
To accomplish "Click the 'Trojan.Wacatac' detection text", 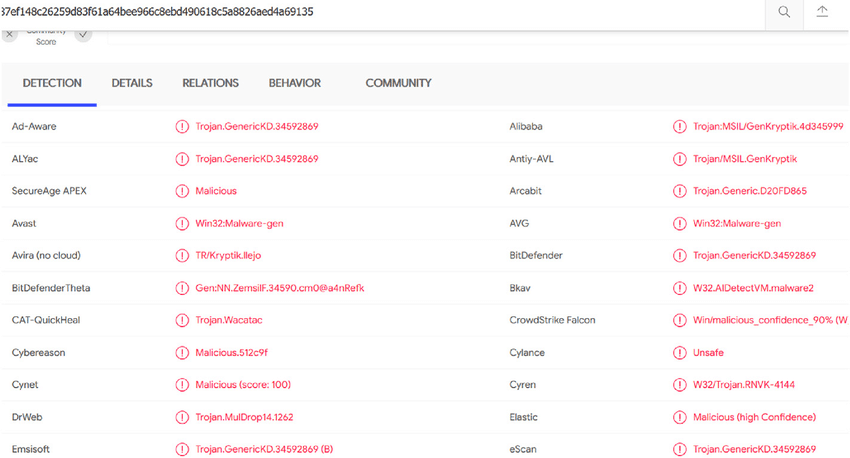I will [229, 320].
